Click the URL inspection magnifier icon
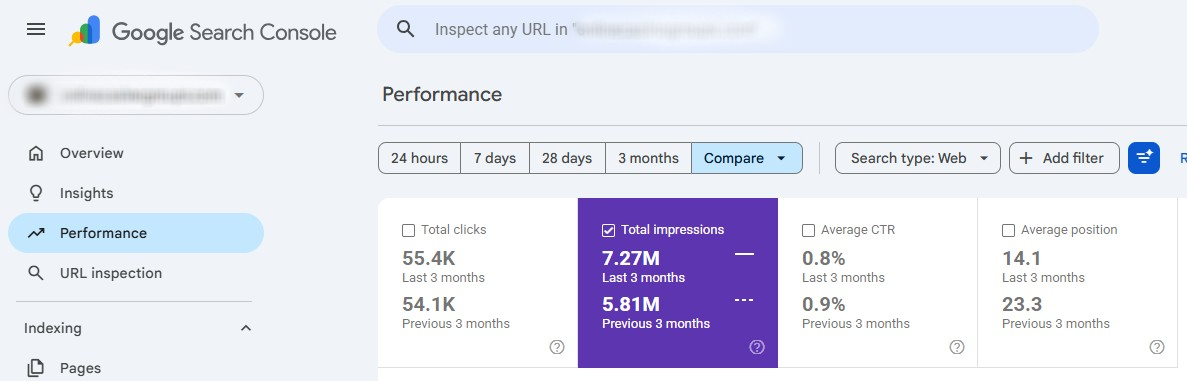 (x=36, y=273)
